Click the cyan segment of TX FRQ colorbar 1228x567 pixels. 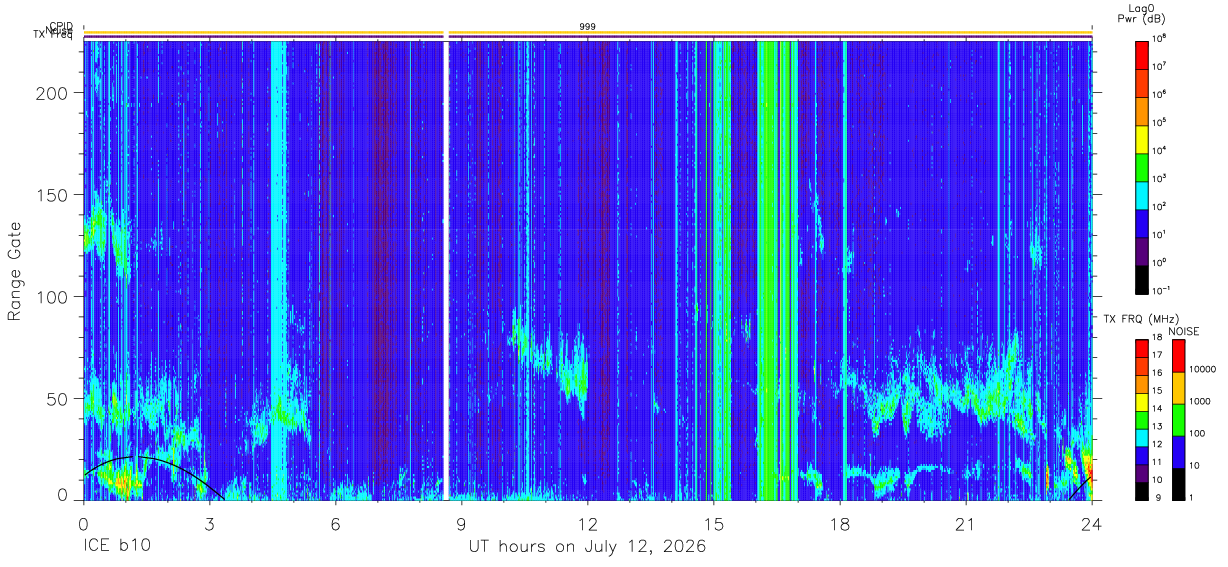pos(1142,437)
